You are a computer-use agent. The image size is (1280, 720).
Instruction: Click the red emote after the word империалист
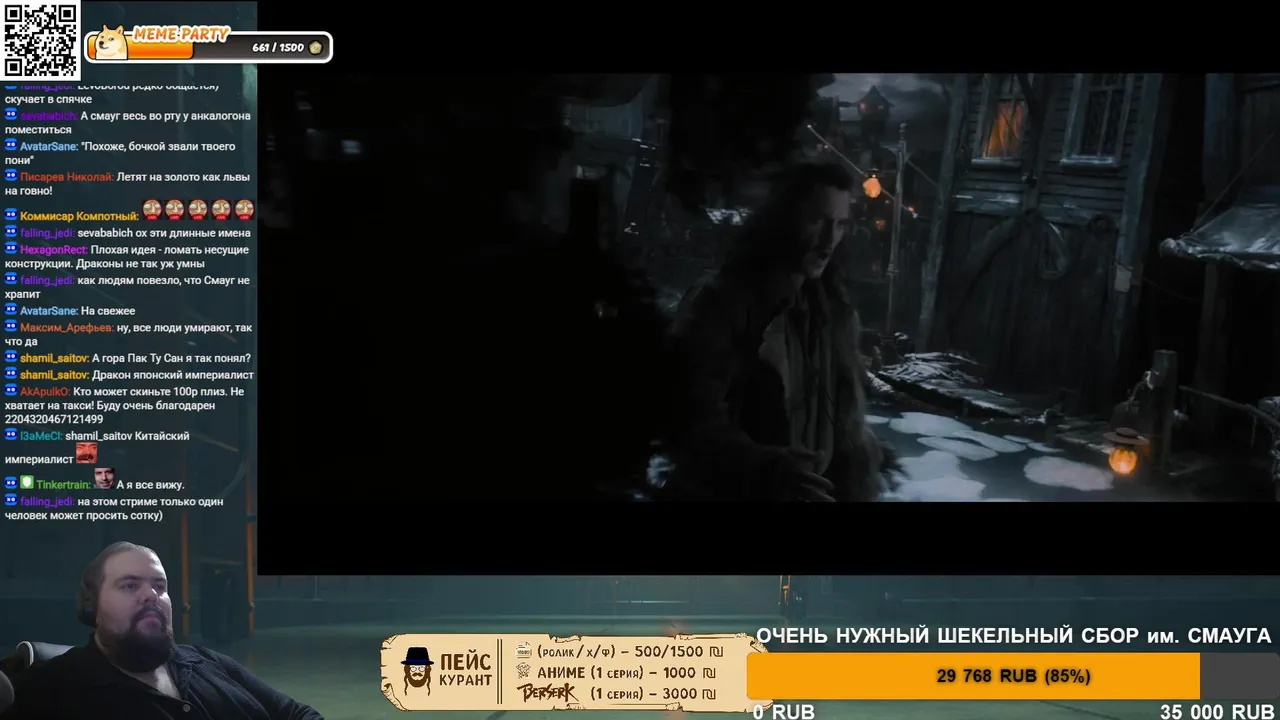tap(87, 454)
